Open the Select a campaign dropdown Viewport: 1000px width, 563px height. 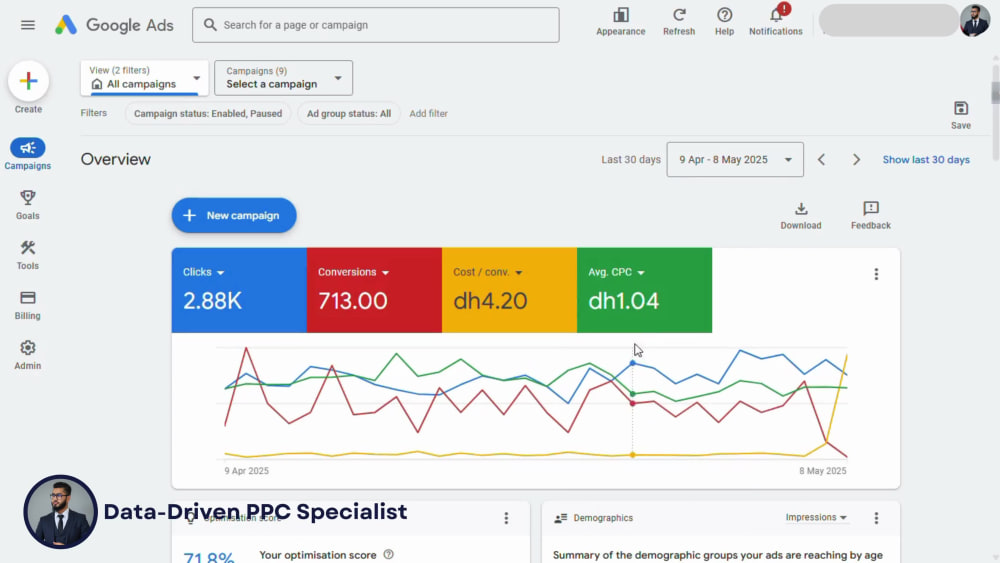point(283,78)
